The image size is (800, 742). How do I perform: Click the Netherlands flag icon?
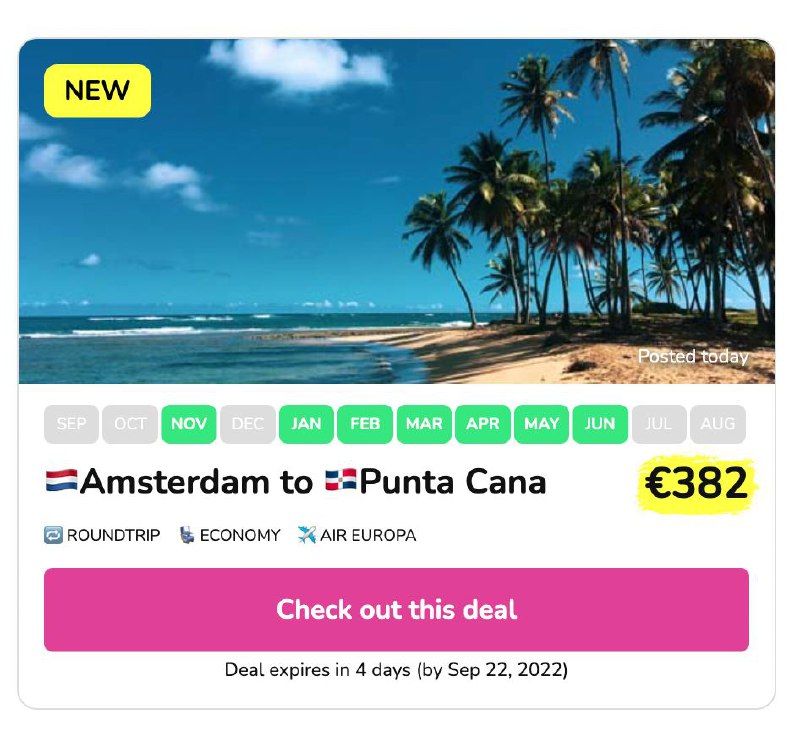point(61,482)
